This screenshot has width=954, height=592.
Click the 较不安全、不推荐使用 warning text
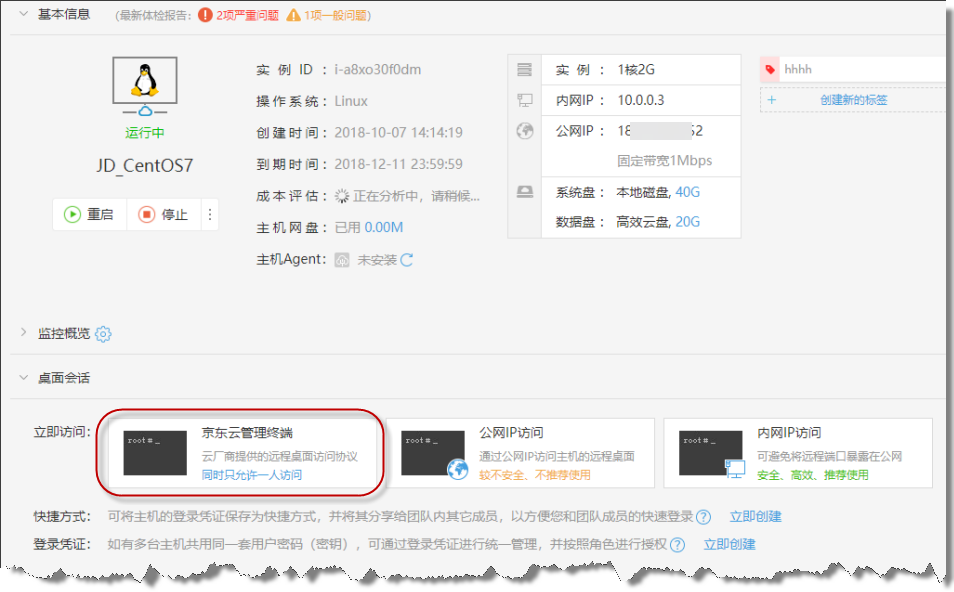535,475
